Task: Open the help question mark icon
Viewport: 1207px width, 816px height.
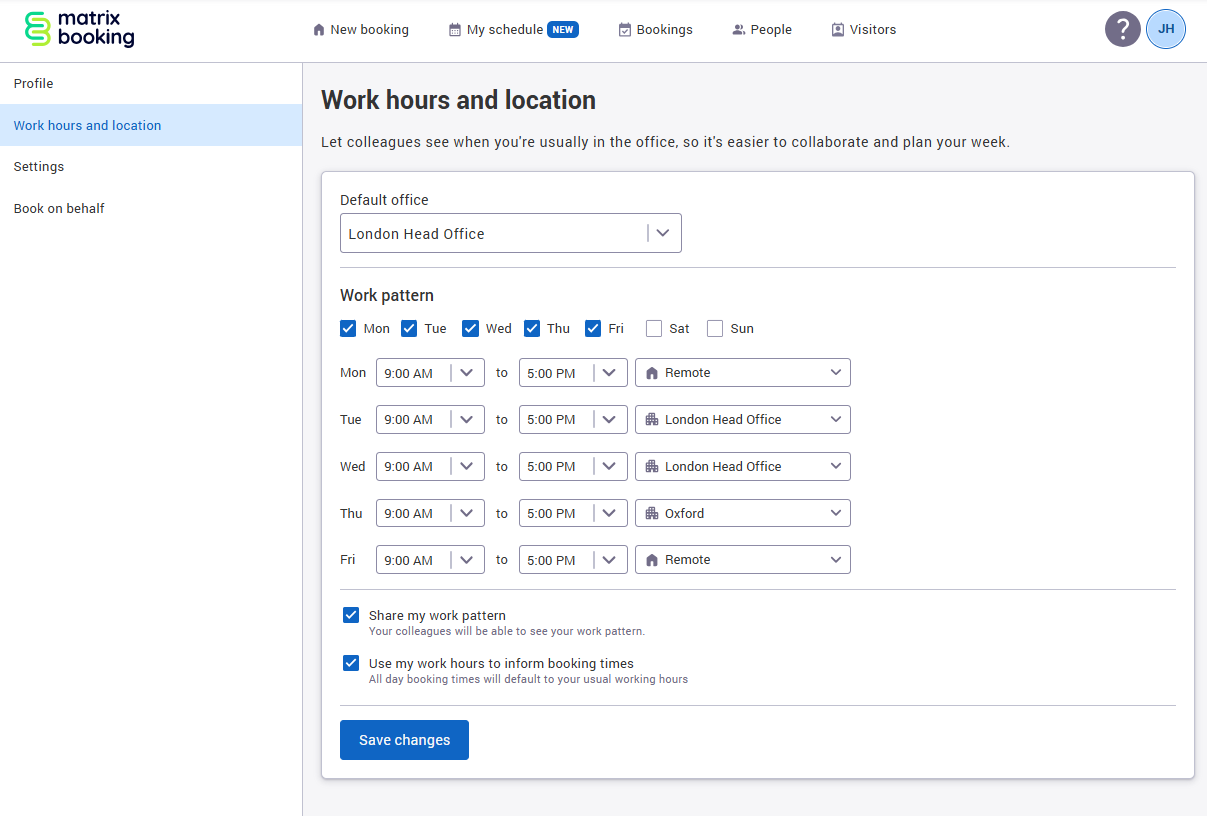Action: point(1123,29)
